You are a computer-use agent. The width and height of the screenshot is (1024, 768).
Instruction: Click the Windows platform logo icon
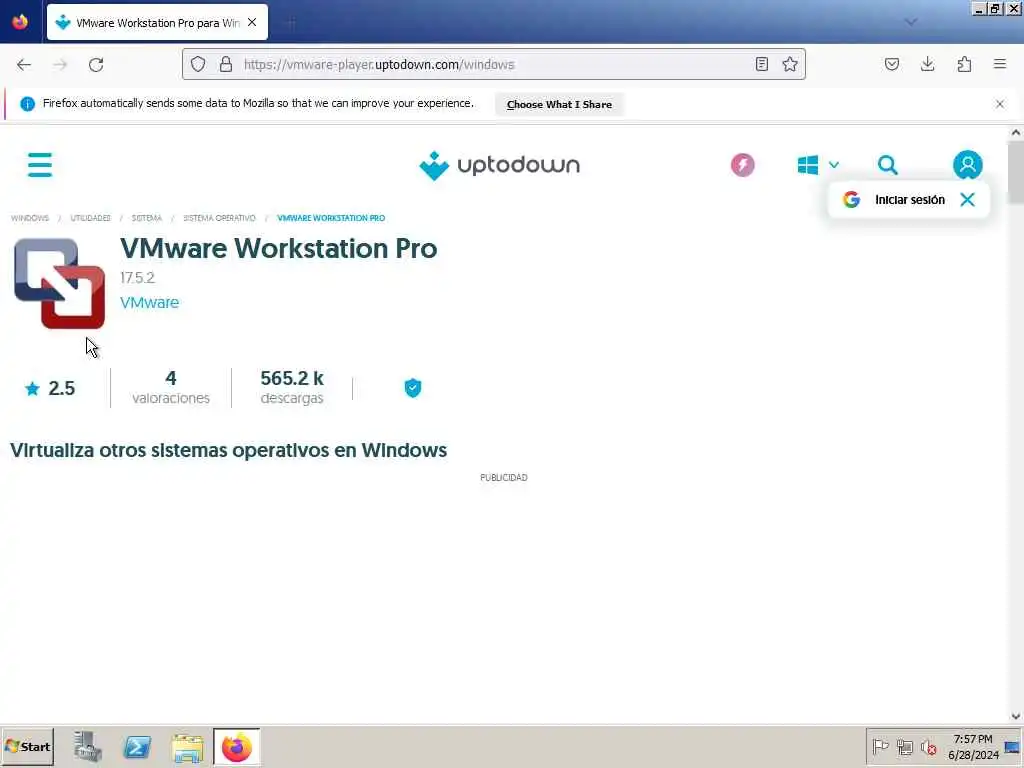click(808, 165)
